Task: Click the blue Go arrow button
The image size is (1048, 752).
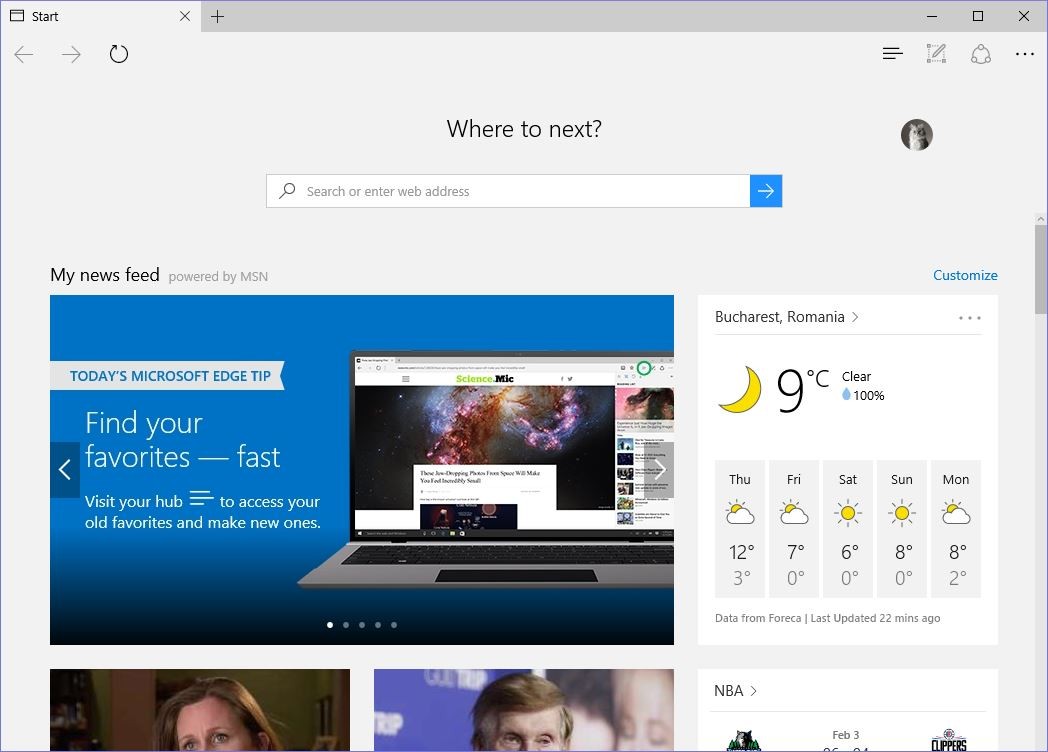Action: 765,191
